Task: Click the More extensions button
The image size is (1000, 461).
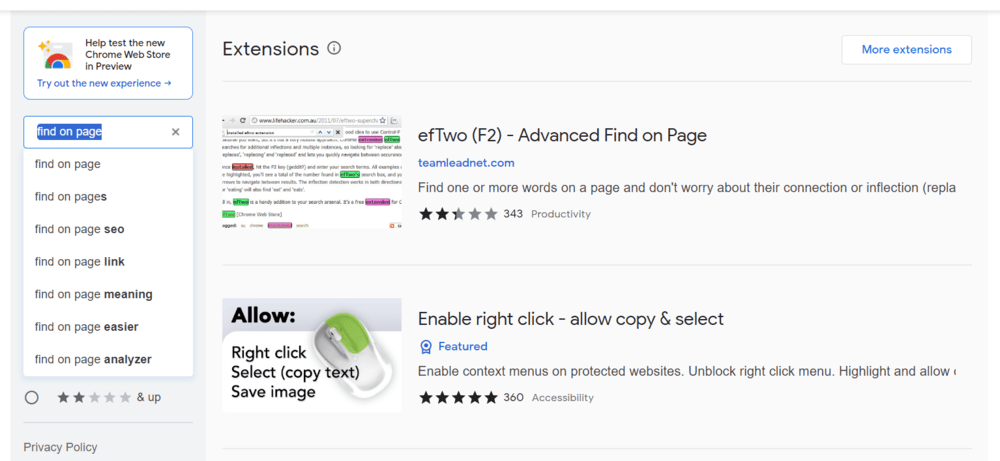Action: [906, 49]
